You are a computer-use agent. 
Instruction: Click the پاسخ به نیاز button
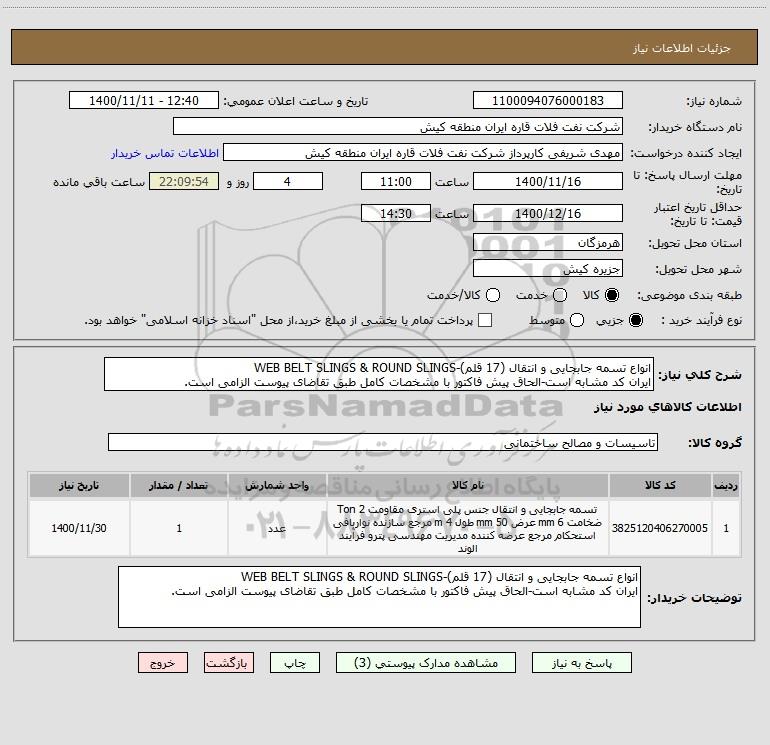click(581, 663)
